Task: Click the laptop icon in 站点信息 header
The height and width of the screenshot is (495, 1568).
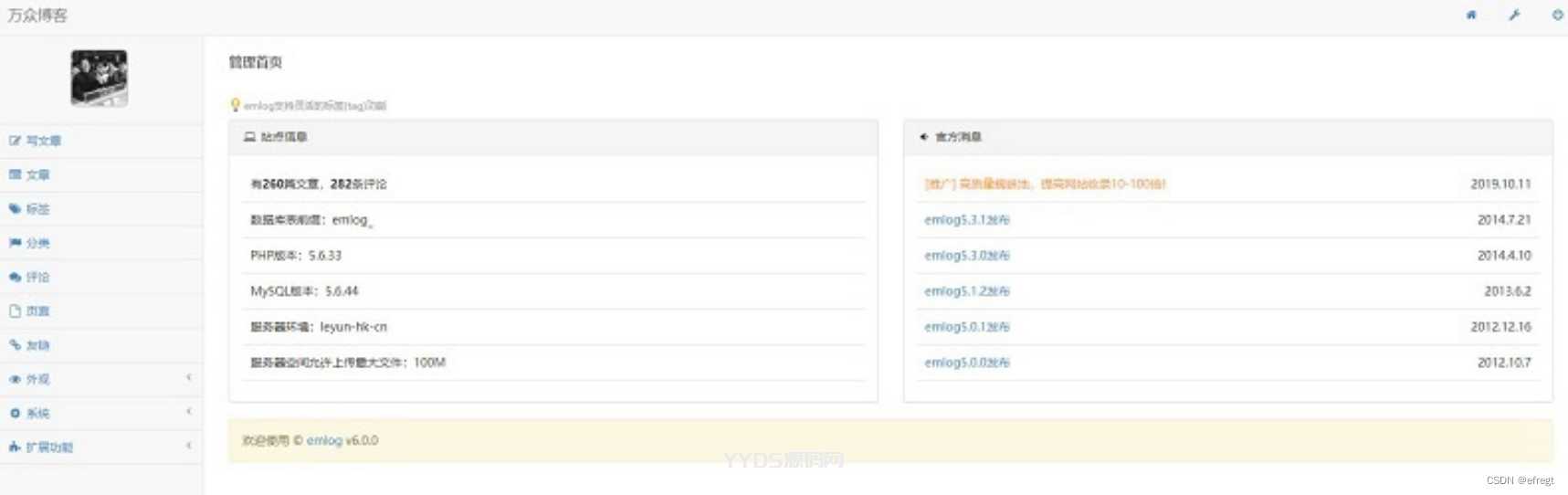Action: coord(249,137)
